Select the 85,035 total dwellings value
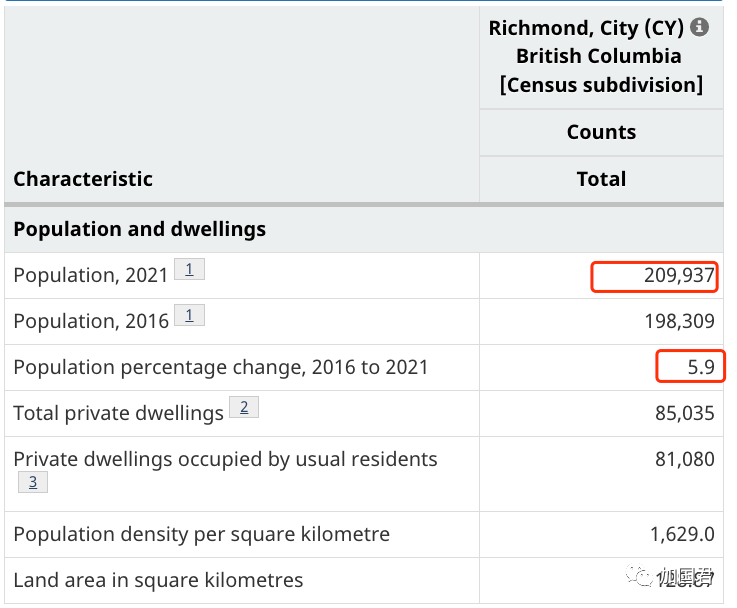737x608 pixels. [x=685, y=413]
